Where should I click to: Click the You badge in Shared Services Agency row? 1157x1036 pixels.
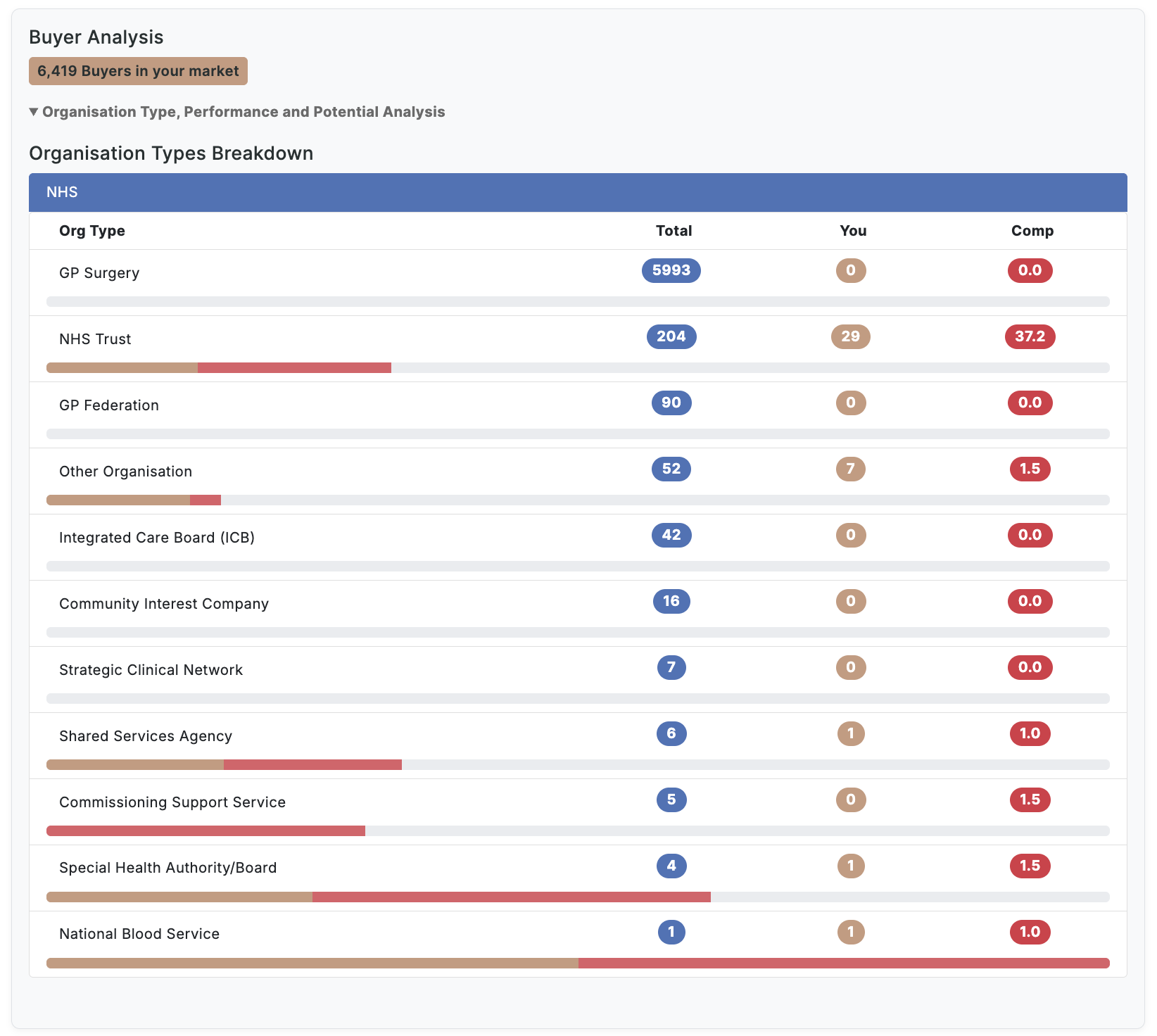(x=851, y=733)
